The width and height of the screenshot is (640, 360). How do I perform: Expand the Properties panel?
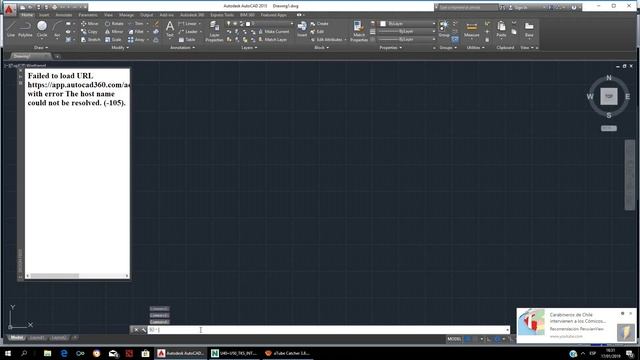[x=391, y=48]
